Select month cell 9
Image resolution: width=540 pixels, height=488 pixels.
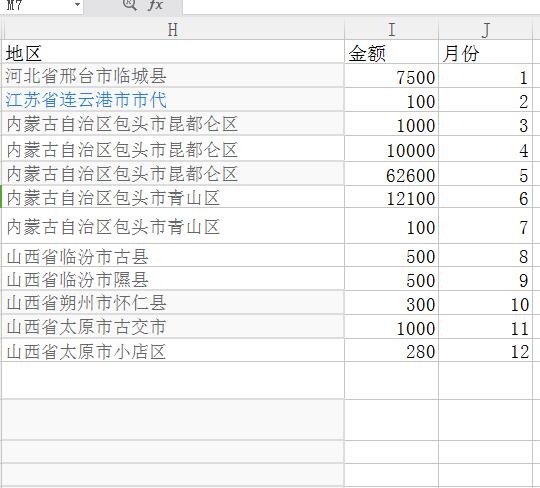tap(486, 279)
